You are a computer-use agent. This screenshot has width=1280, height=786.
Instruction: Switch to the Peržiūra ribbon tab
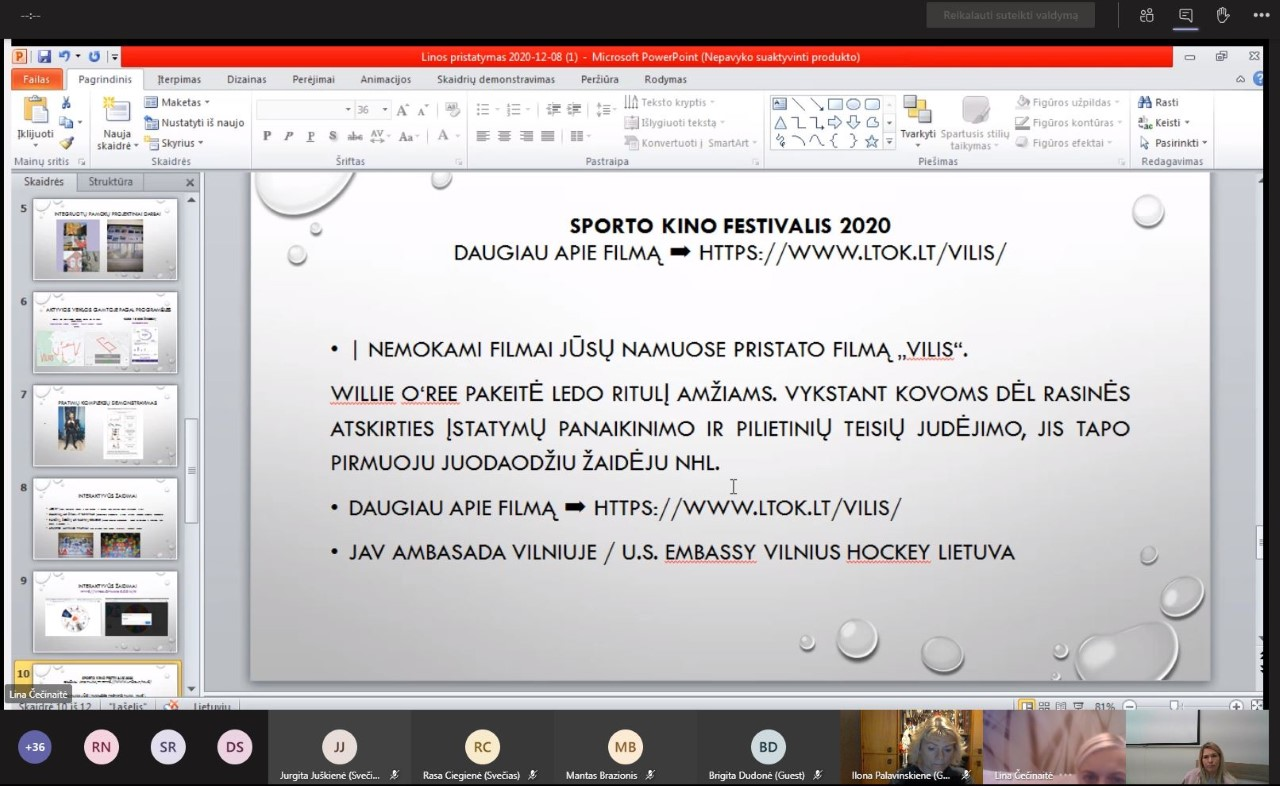pyautogui.click(x=600, y=79)
